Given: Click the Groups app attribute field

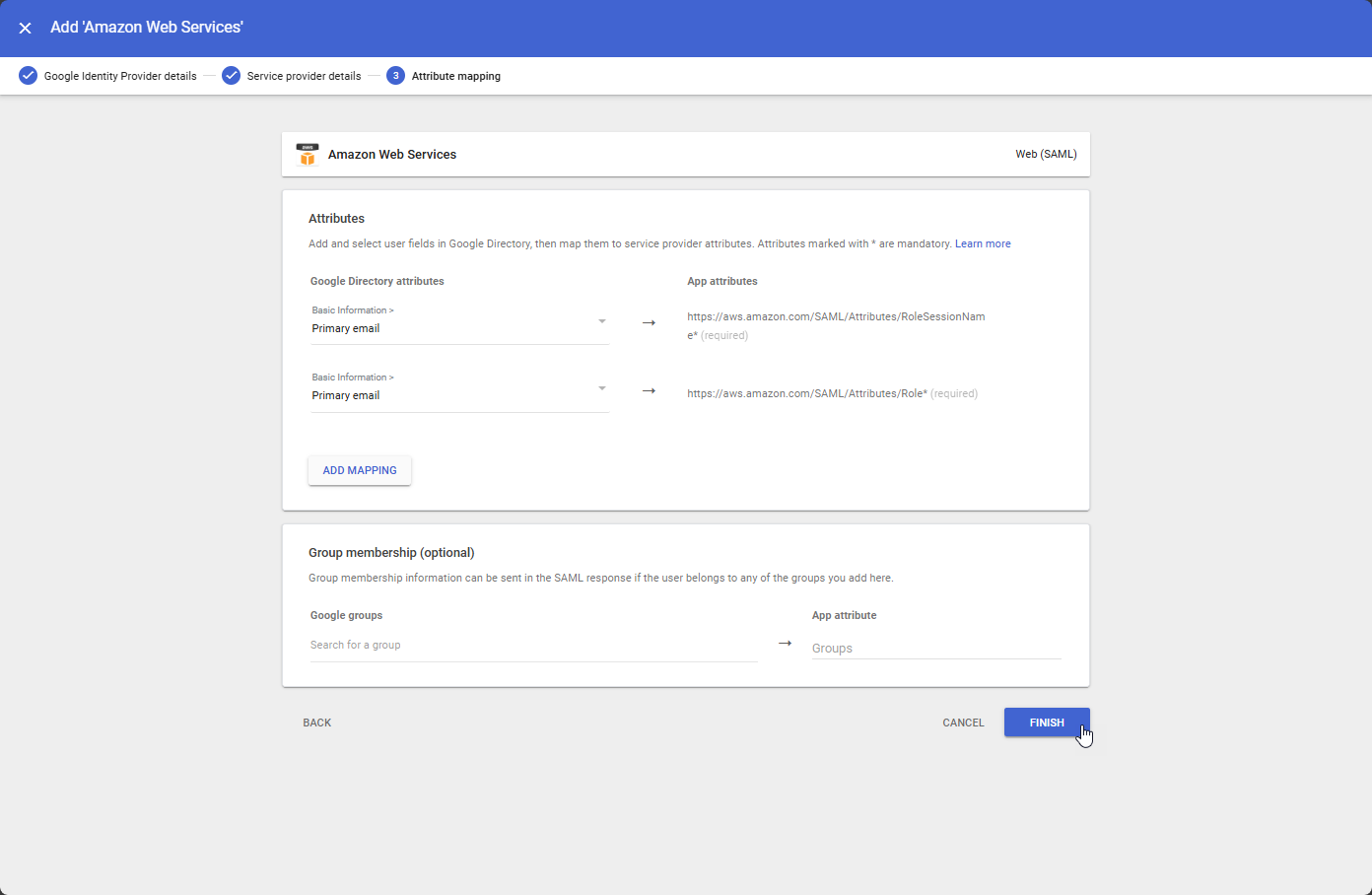Looking at the screenshot, I should point(936,649).
